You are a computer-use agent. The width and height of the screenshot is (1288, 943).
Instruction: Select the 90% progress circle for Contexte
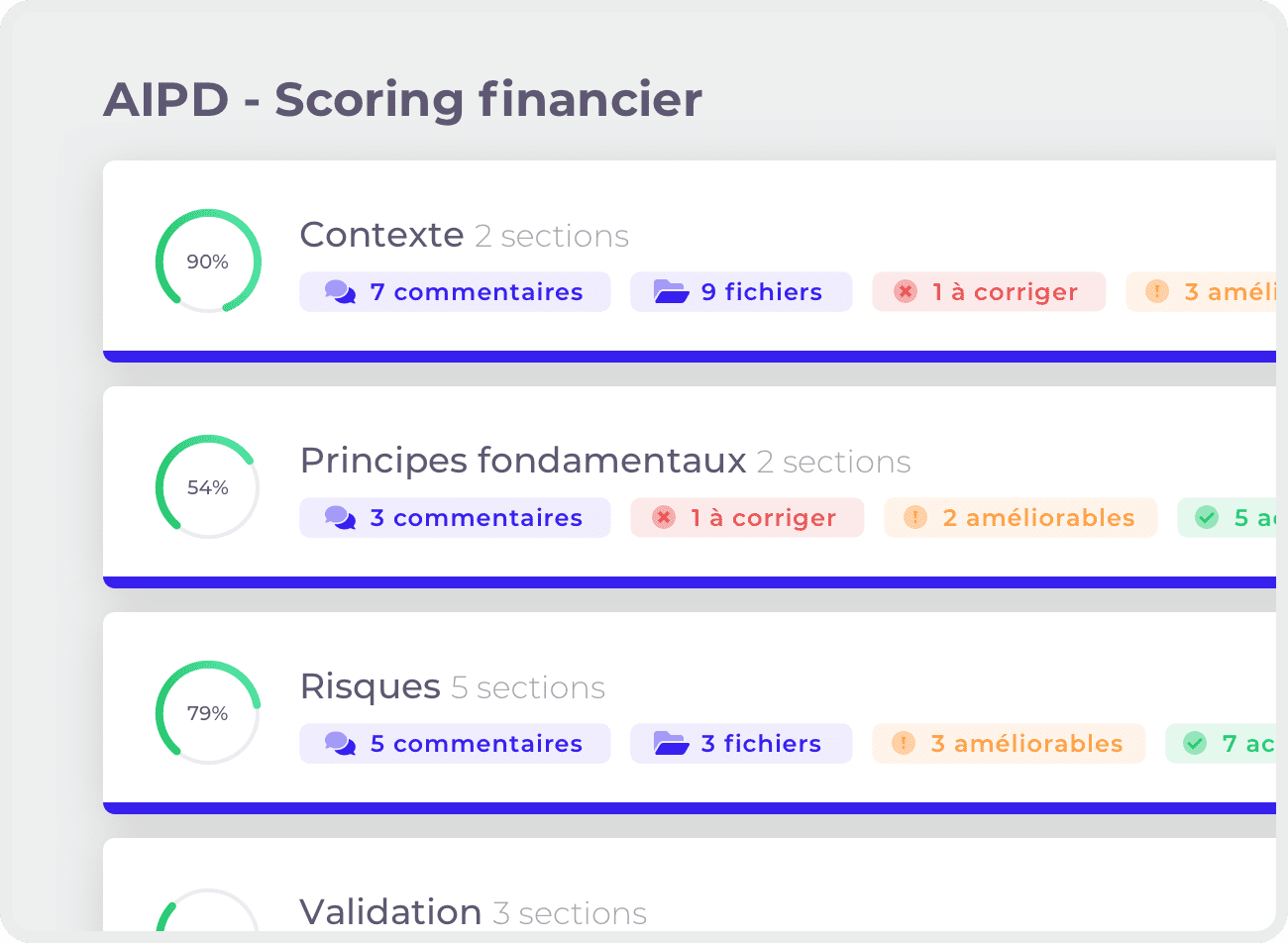[x=207, y=262]
